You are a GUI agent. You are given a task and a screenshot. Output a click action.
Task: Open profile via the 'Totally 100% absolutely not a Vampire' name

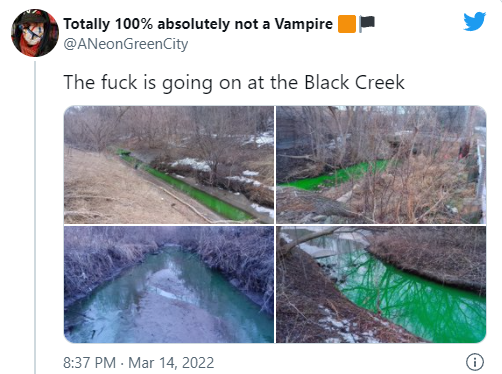click(198, 24)
